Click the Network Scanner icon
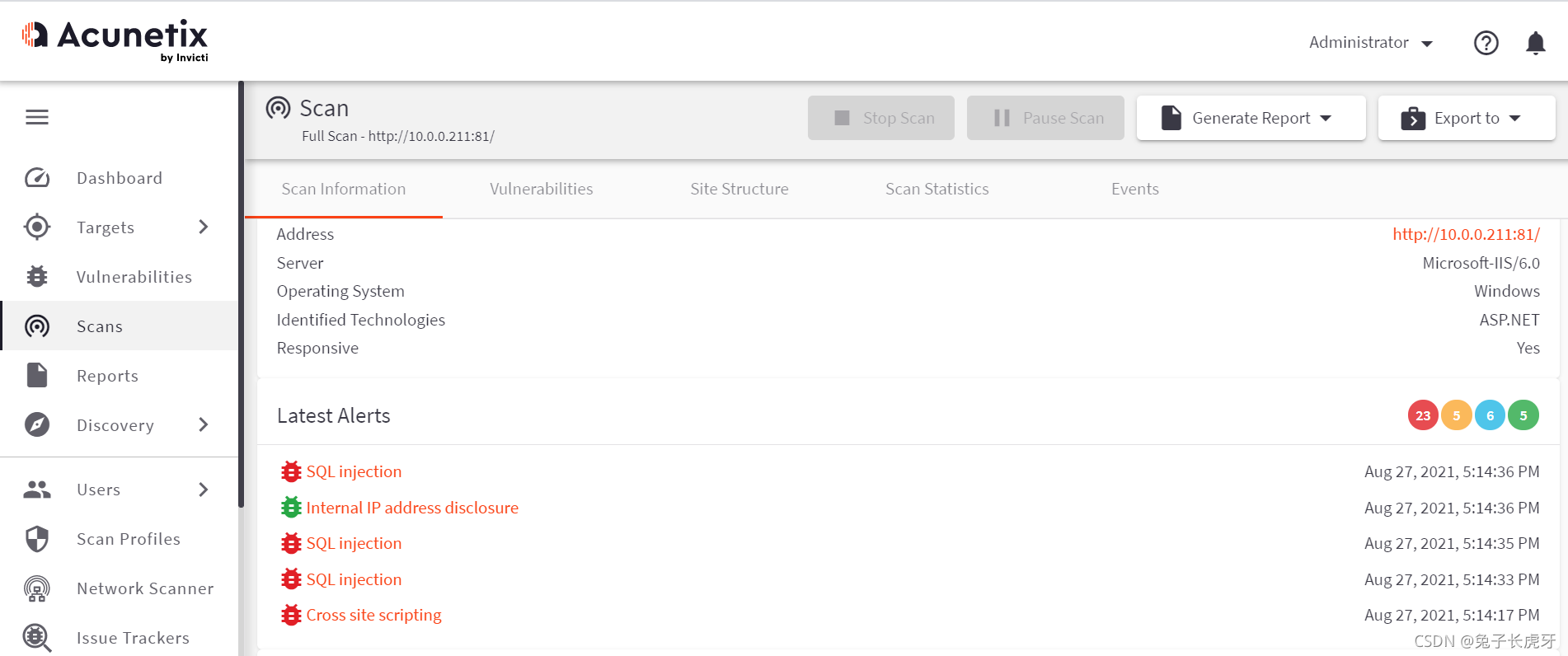 [37, 588]
